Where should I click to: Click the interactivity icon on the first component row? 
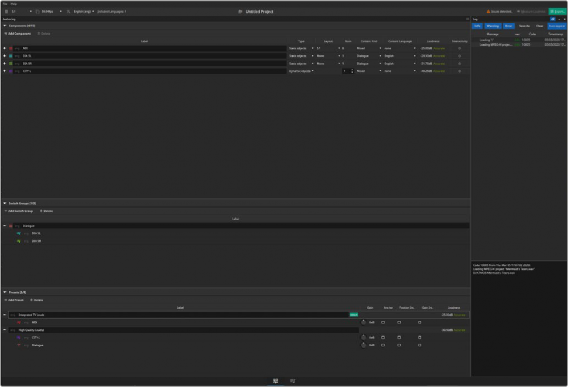(x=459, y=48)
